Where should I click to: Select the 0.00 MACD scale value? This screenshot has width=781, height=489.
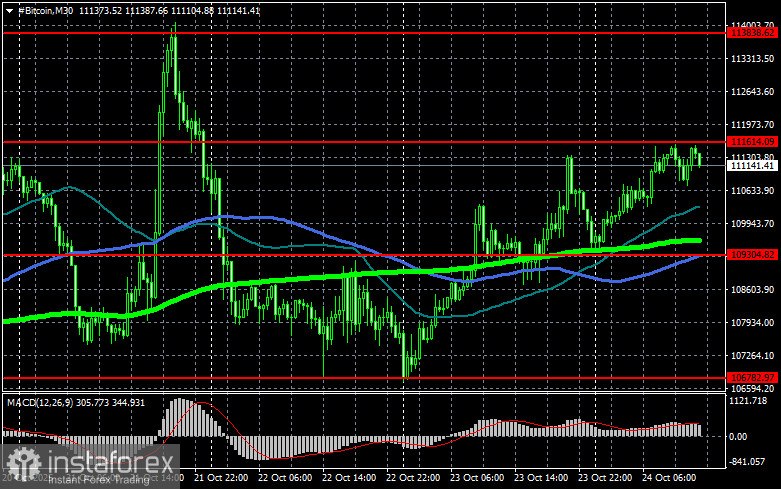click(738, 437)
